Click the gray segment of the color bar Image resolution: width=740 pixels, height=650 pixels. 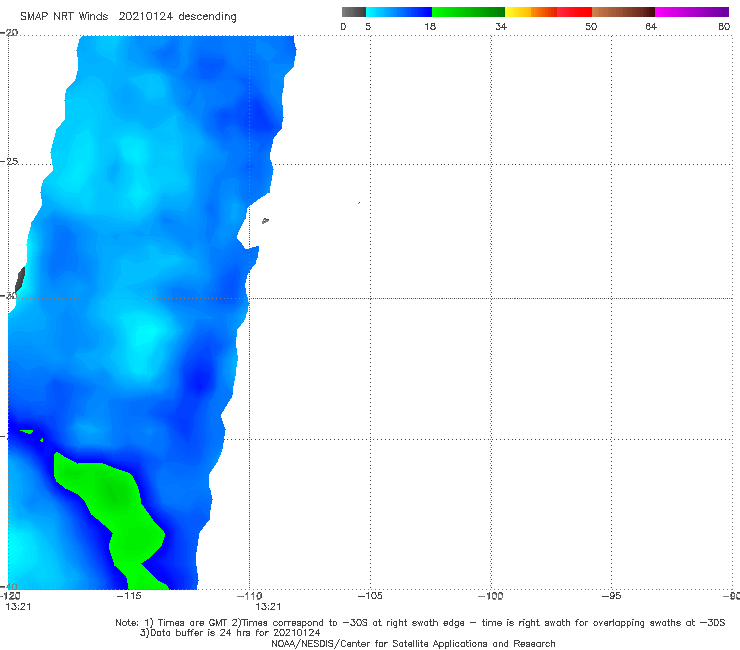click(x=354, y=12)
